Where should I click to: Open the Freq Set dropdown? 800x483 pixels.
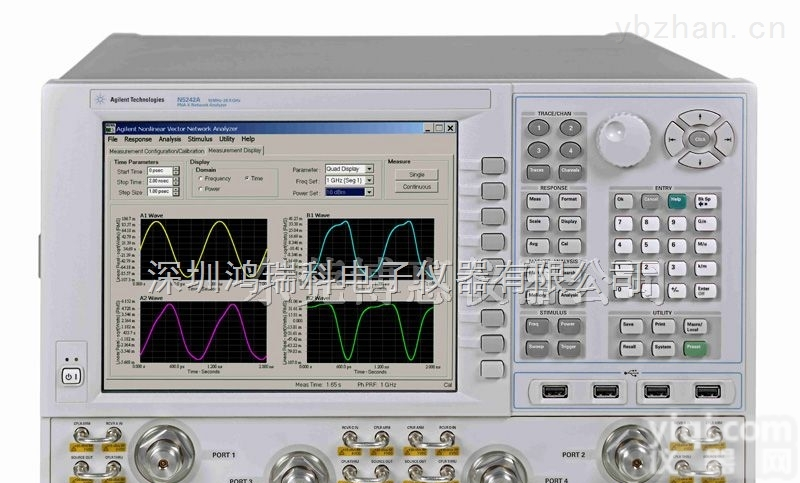pyautogui.click(x=369, y=181)
